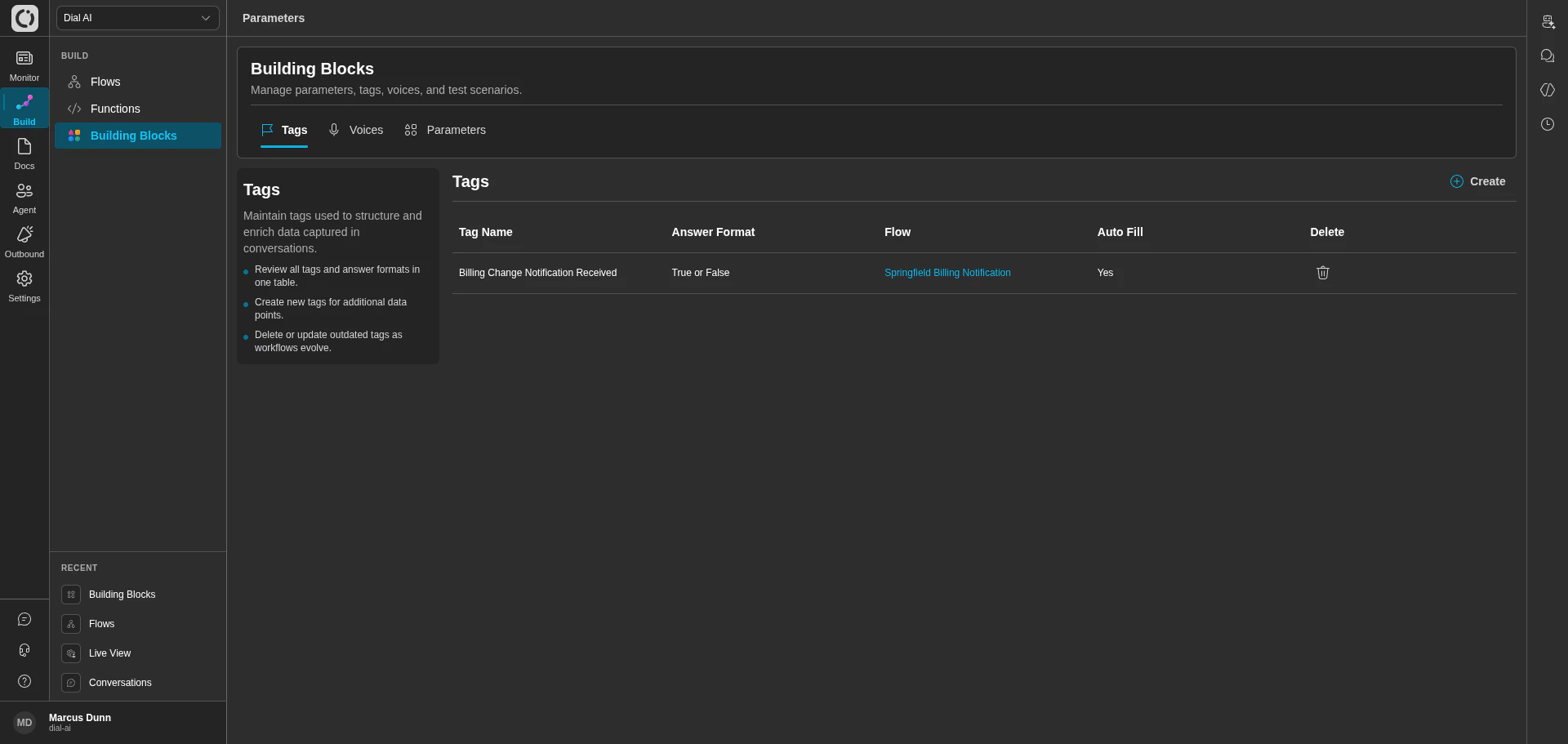Screen dimensions: 1568x744
Task: Open the Docs section
Action: tap(24, 154)
